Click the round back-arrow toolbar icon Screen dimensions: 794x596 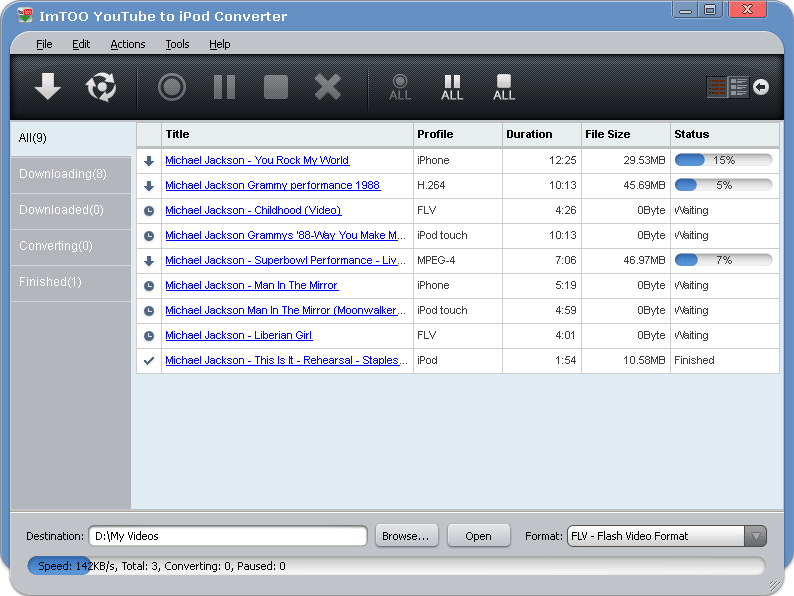[x=761, y=87]
